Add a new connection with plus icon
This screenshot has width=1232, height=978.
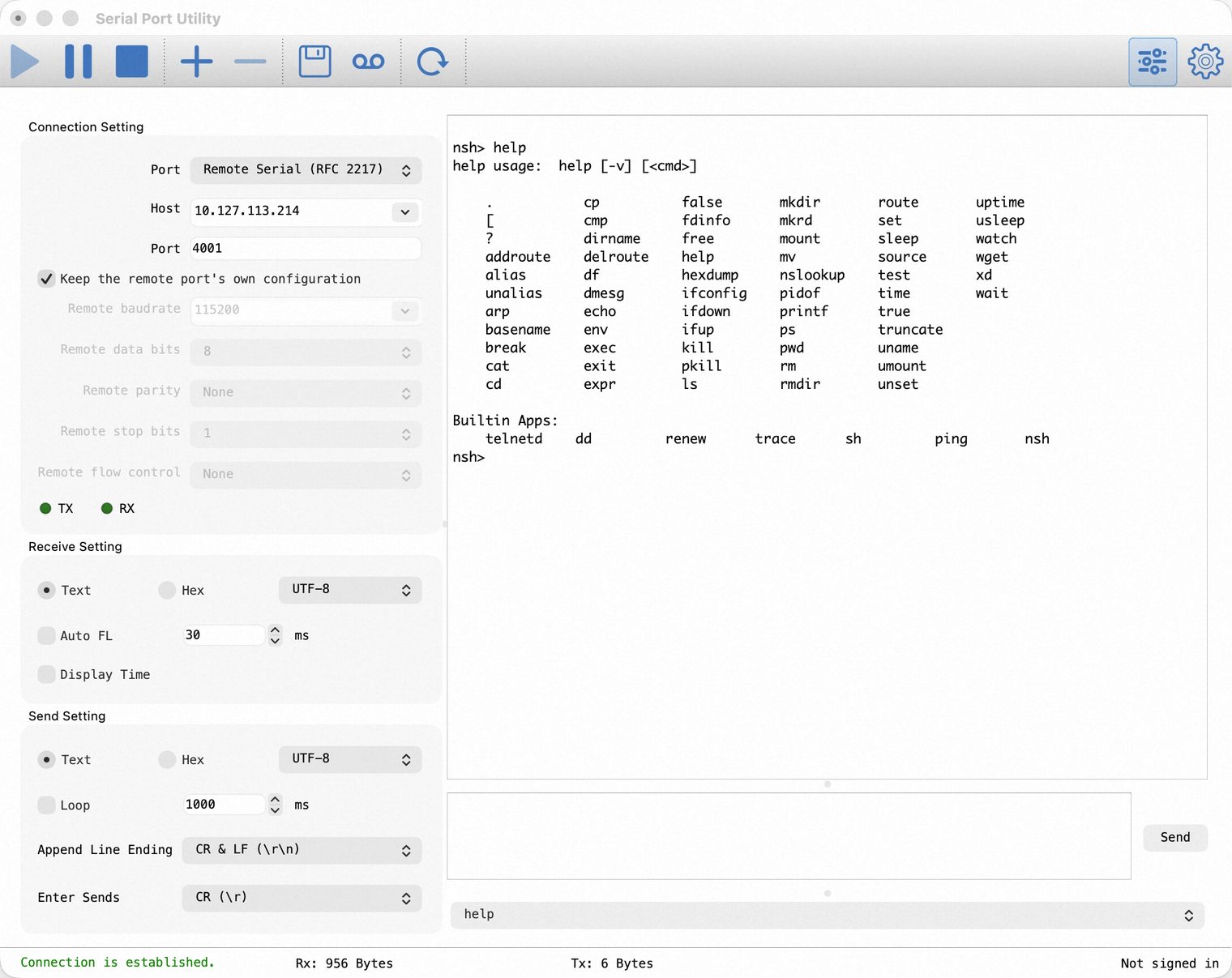click(196, 62)
